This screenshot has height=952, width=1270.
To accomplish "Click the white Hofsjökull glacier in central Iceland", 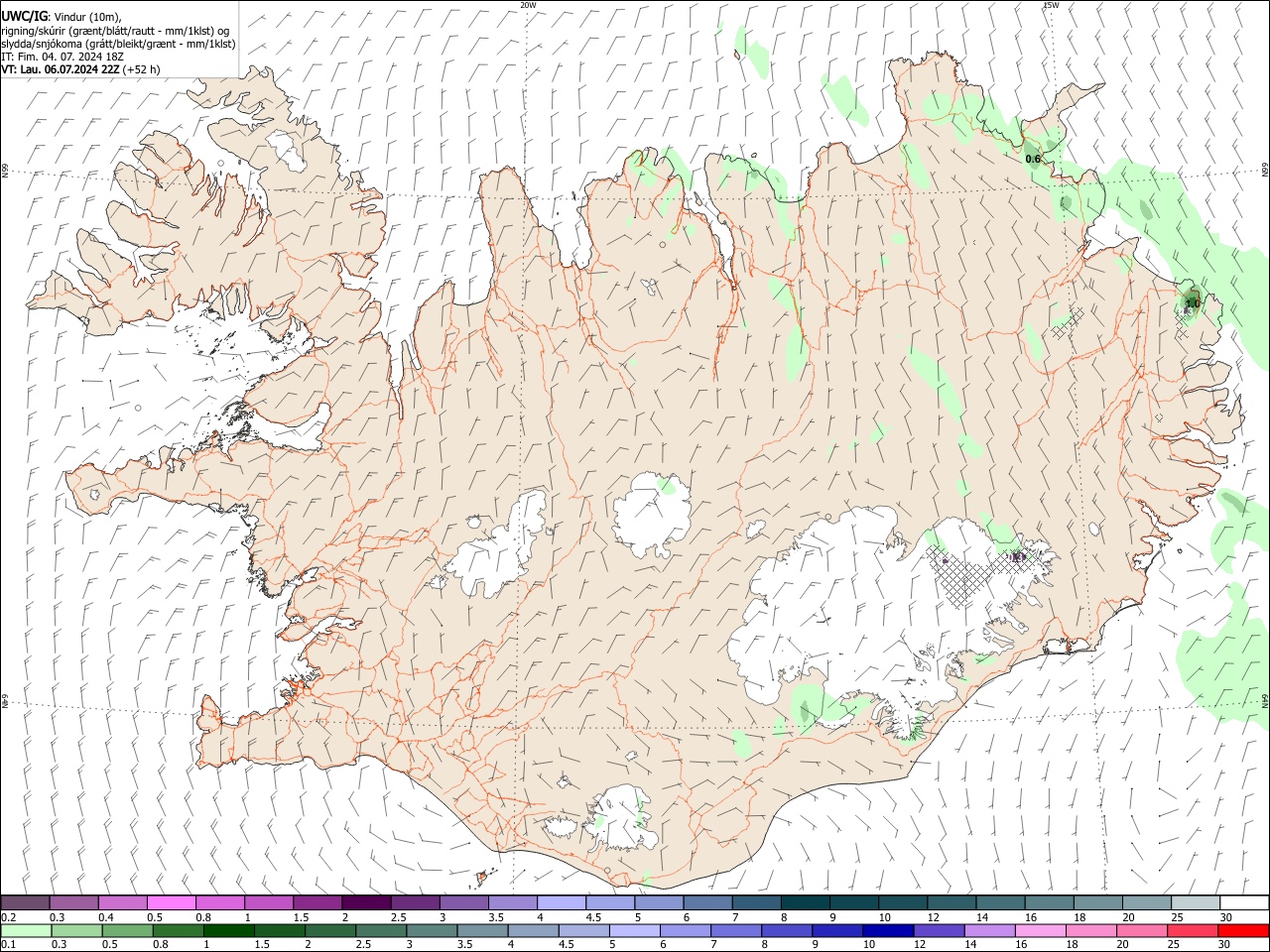I will pos(652,516).
